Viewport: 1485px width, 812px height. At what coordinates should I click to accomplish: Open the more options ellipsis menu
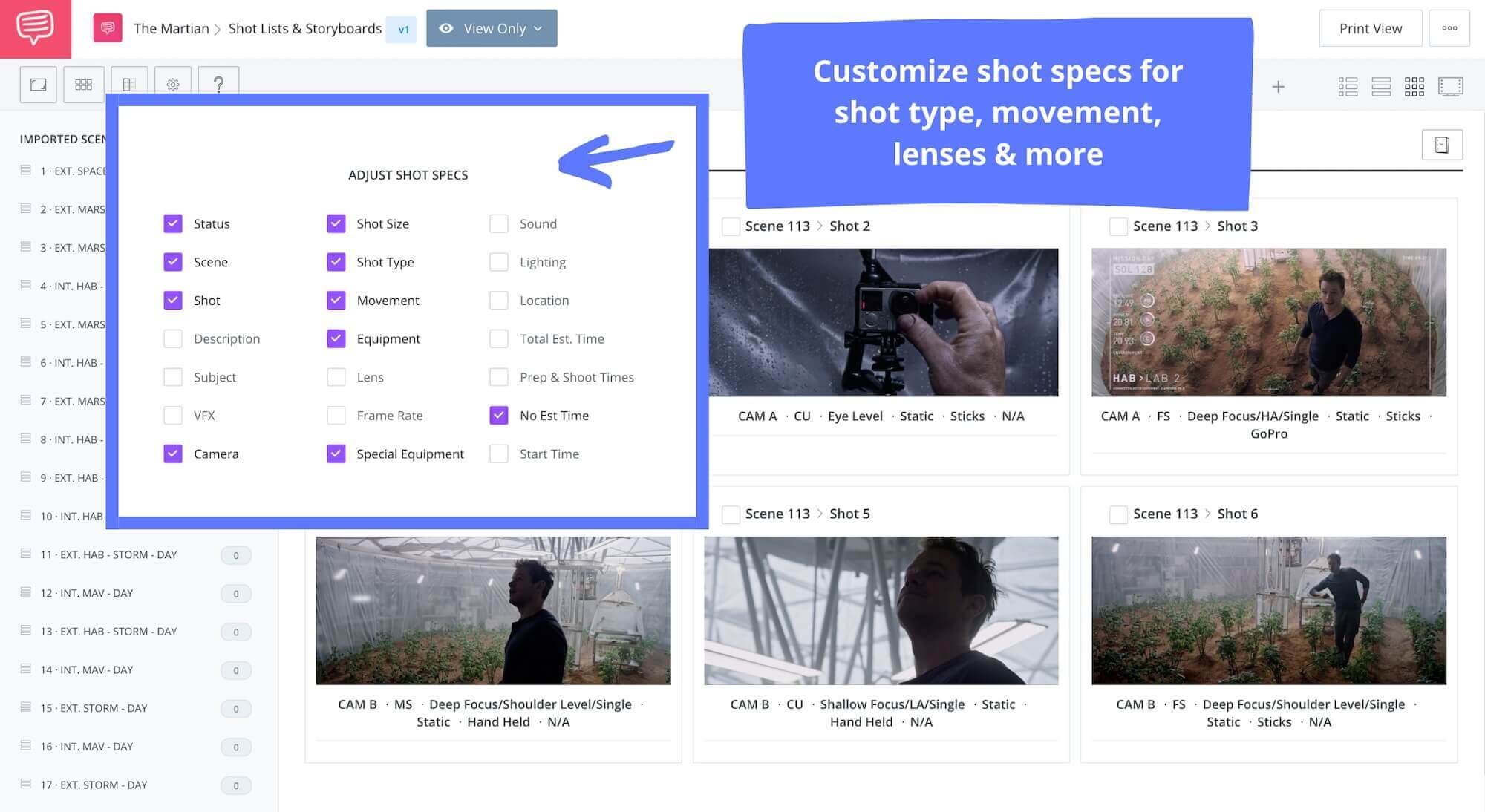tap(1449, 28)
